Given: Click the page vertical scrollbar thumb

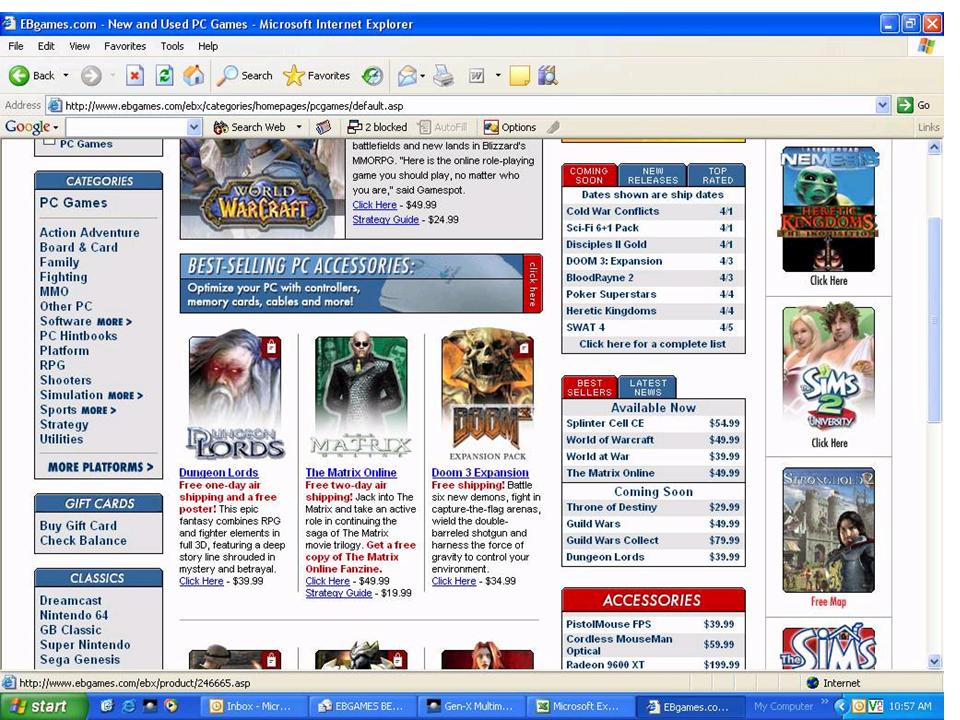Looking at the screenshot, I should (934, 320).
